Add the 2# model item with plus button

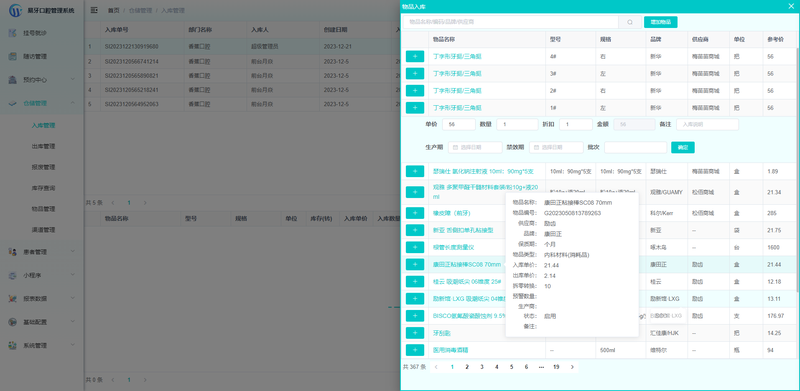(415, 90)
